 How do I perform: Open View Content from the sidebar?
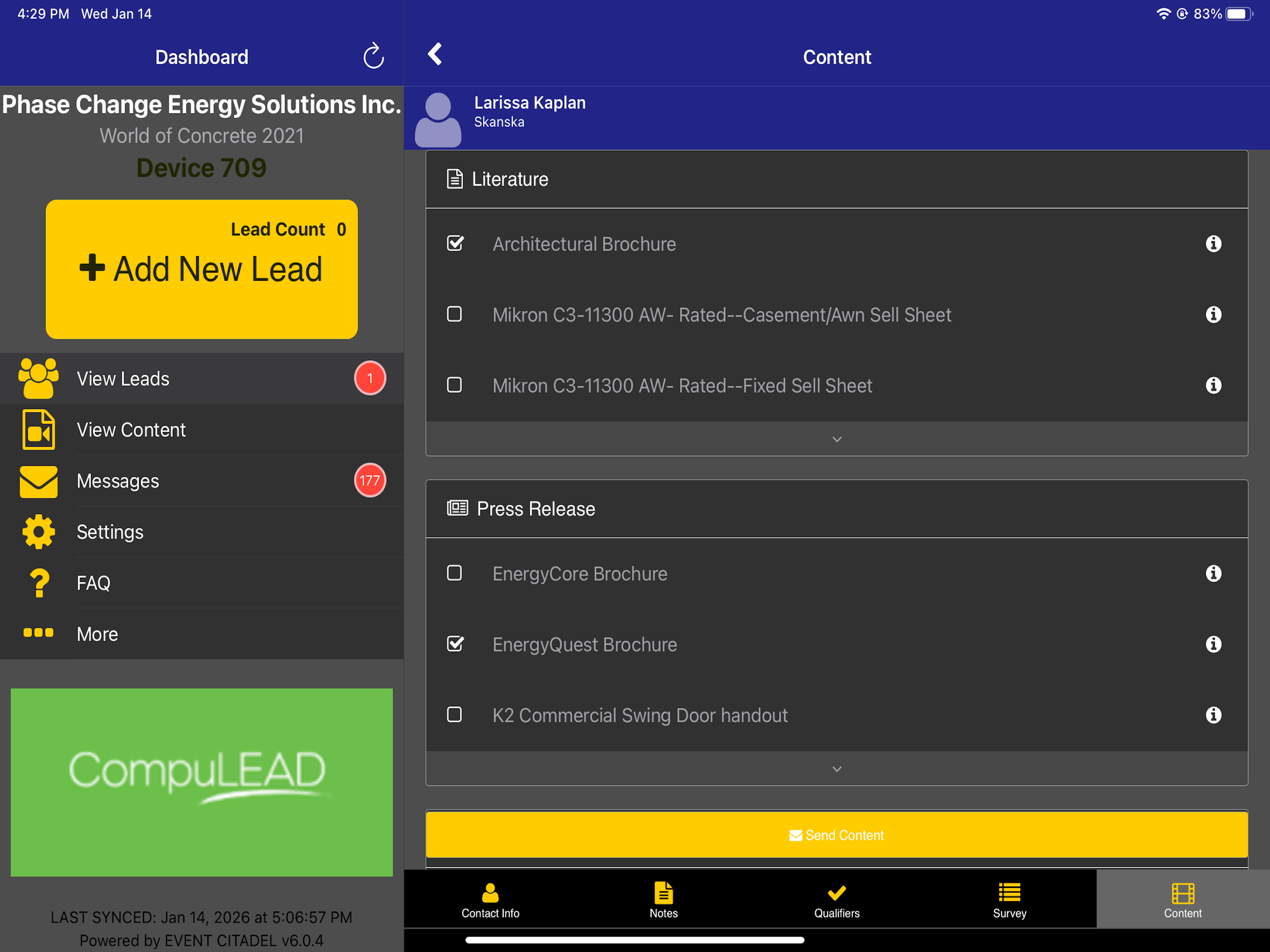(202, 430)
